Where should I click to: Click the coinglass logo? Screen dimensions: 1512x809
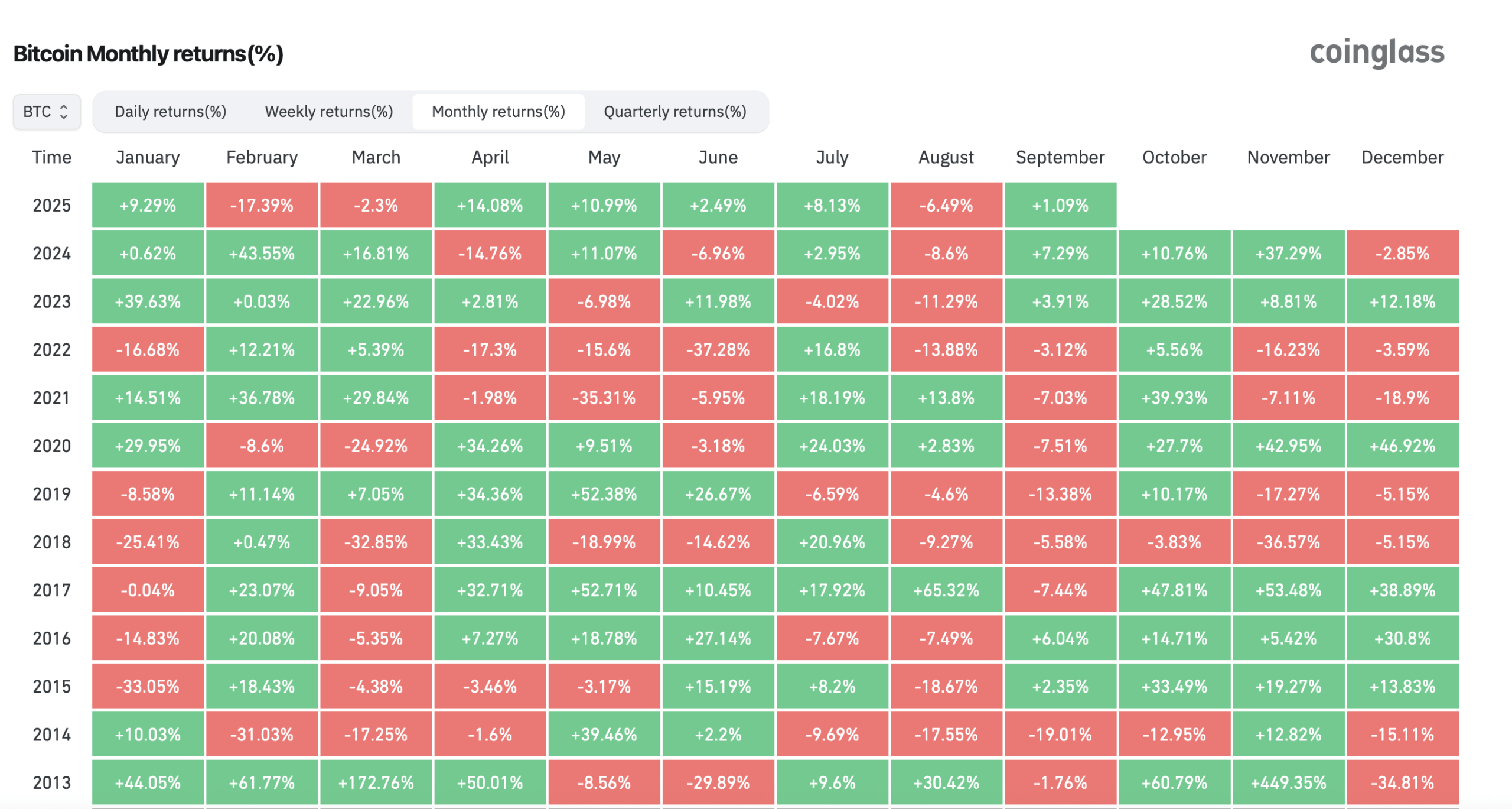(x=1376, y=53)
